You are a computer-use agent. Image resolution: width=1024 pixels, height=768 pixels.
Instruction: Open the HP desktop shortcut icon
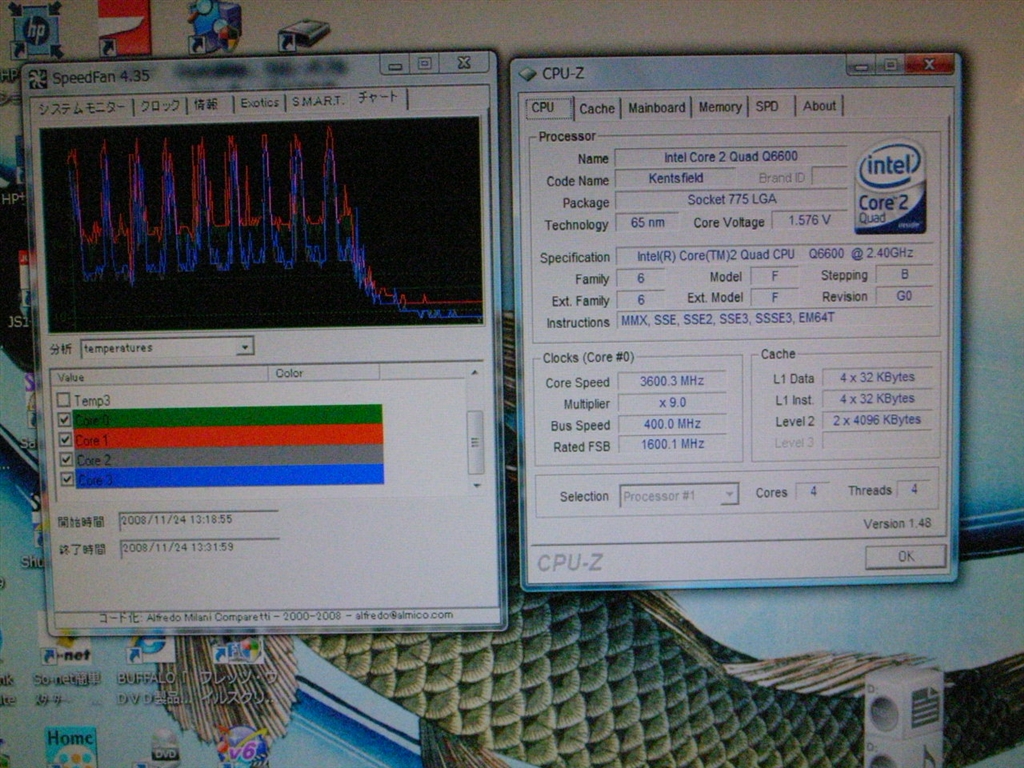pyautogui.click(x=36, y=30)
